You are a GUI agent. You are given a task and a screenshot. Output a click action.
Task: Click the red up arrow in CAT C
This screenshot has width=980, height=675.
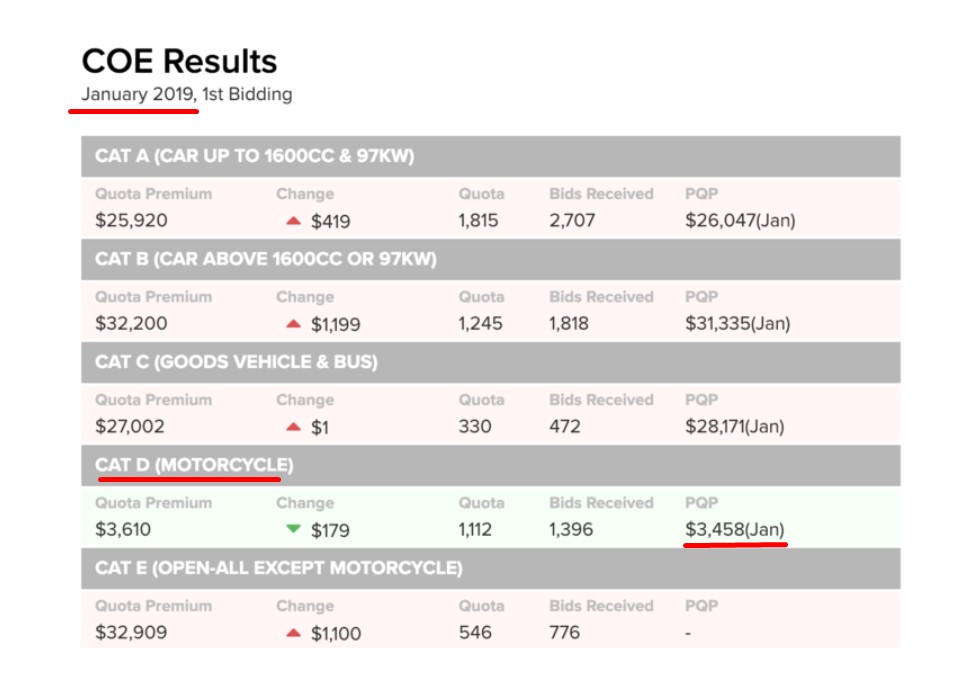[293, 426]
